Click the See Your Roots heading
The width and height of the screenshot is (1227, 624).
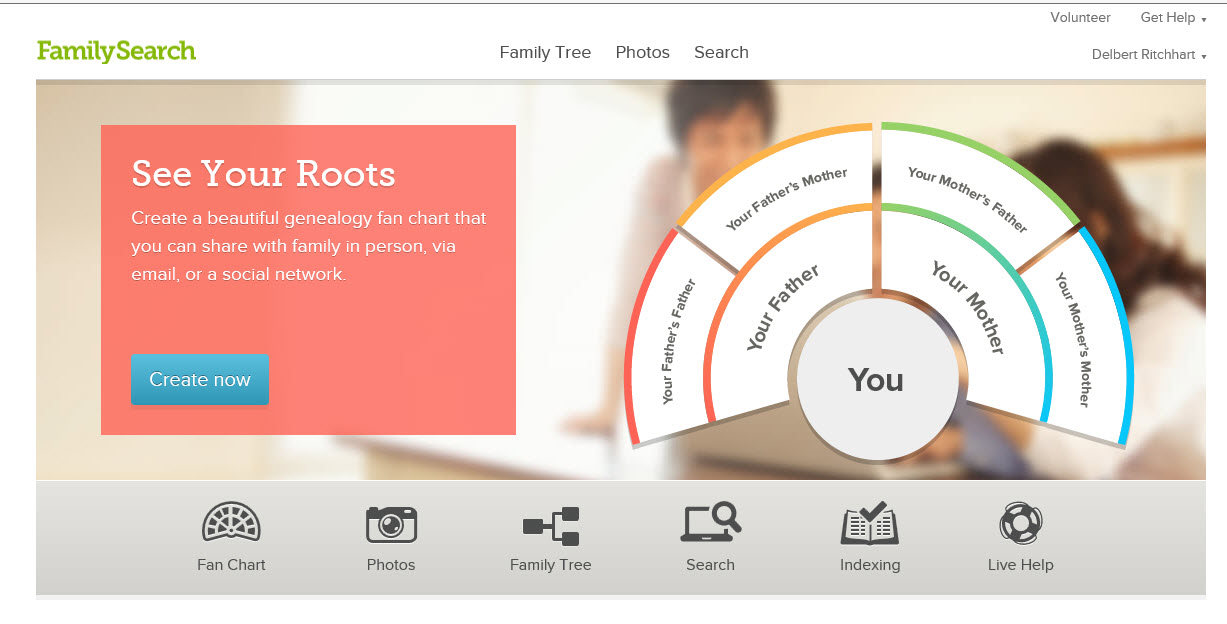coord(264,173)
